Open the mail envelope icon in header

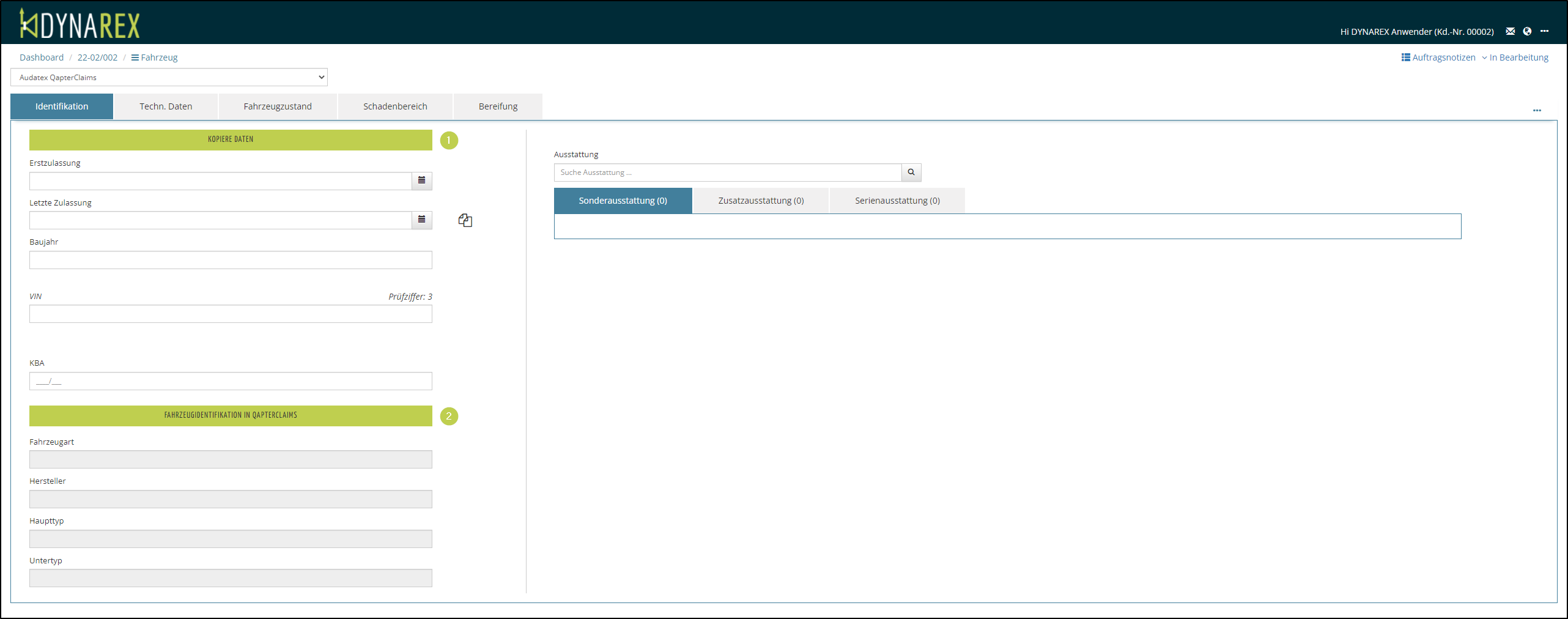[1510, 31]
